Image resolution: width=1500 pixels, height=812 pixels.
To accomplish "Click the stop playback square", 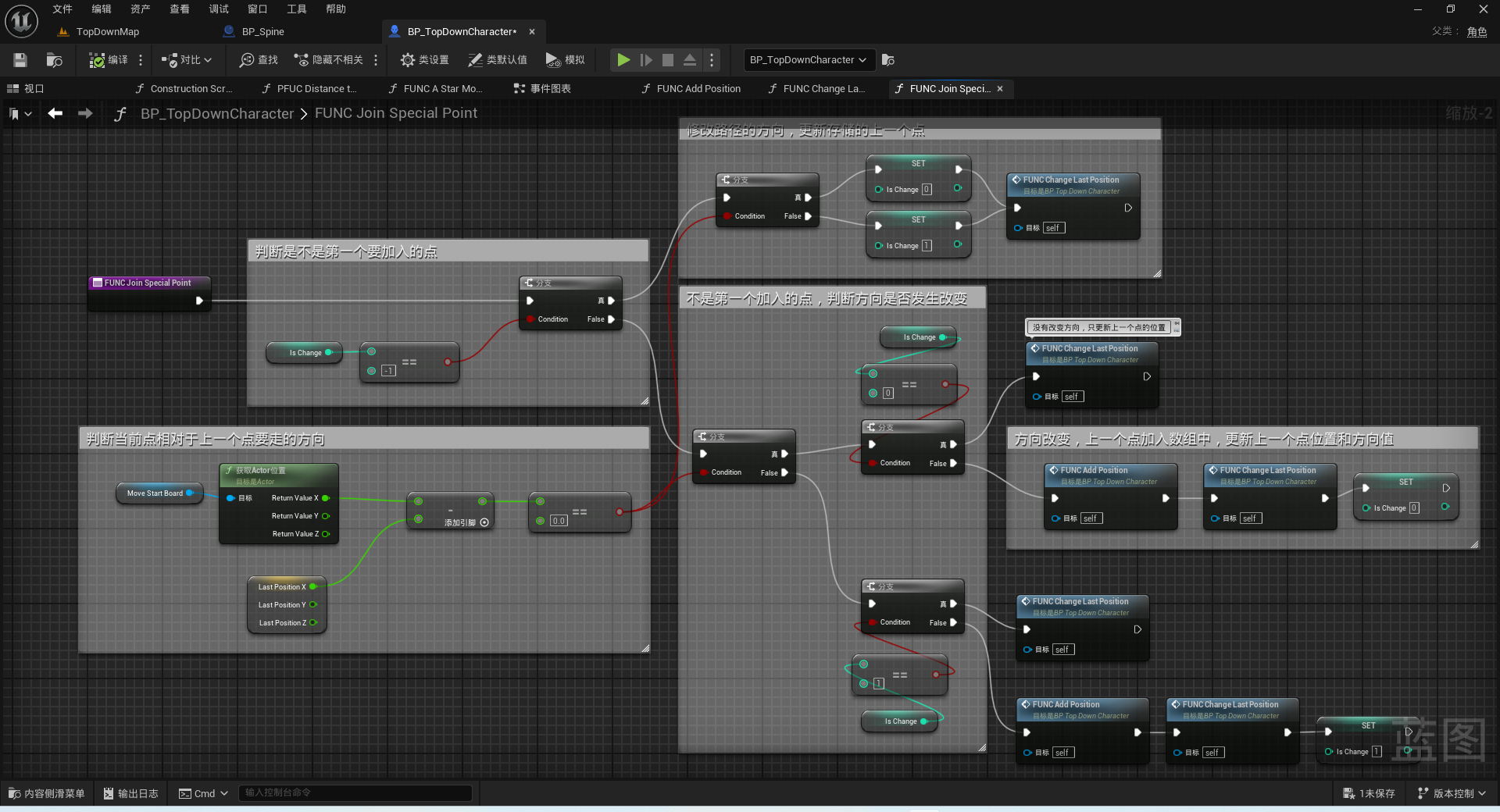I will pyautogui.click(x=668, y=60).
